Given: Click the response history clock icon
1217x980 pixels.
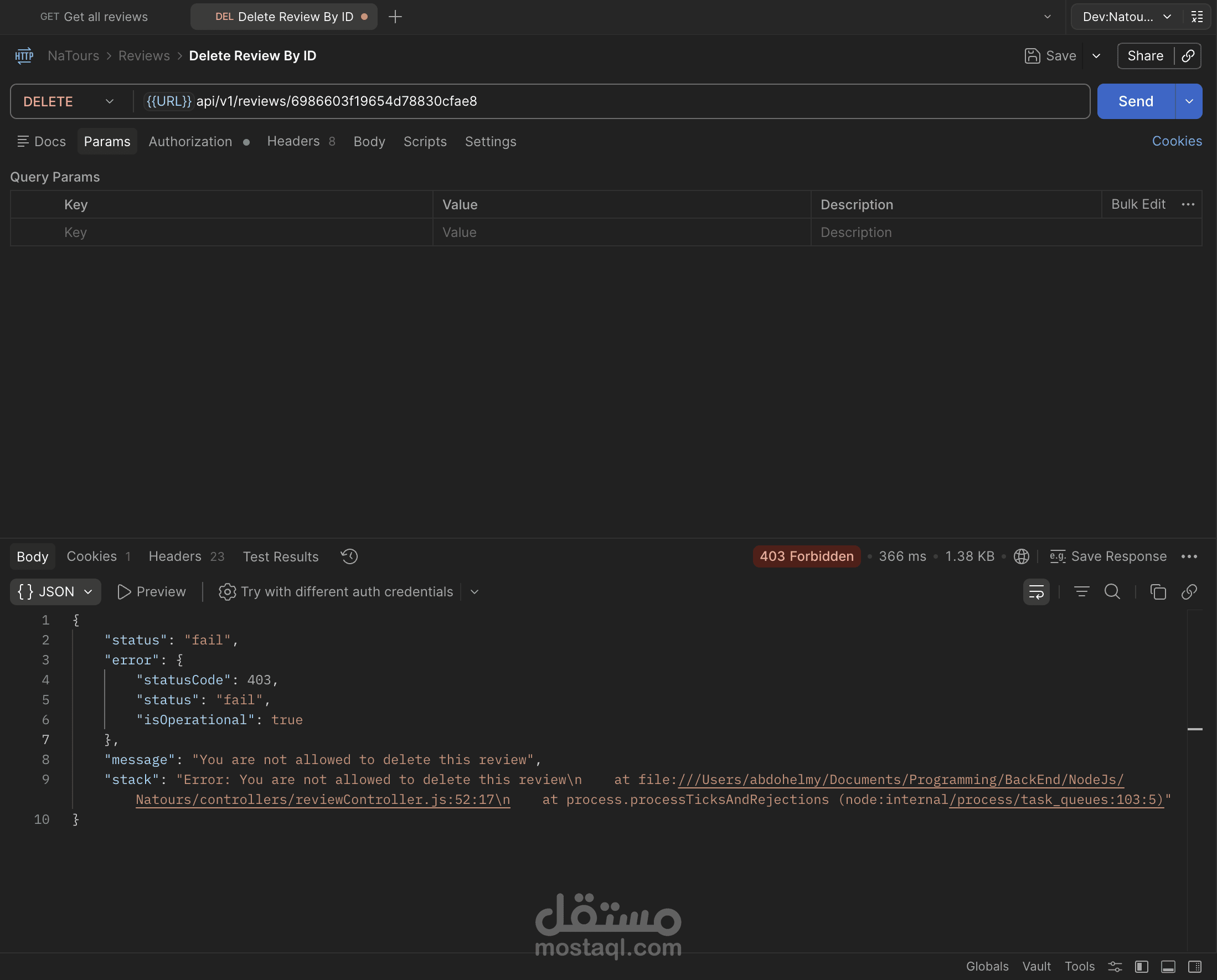Looking at the screenshot, I should pyautogui.click(x=349, y=556).
